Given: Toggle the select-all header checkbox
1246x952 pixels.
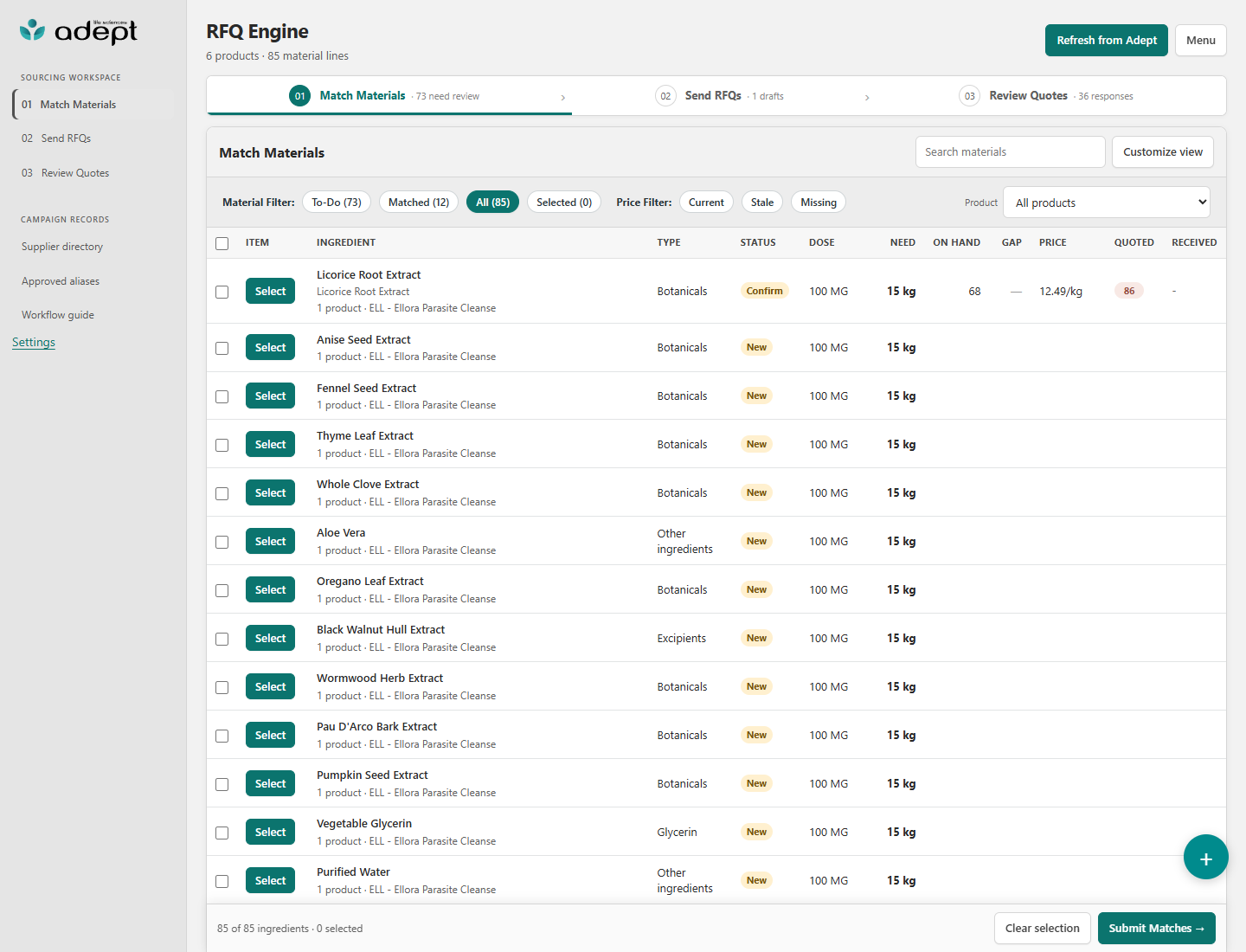Looking at the screenshot, I should click(x=222, y=243).
